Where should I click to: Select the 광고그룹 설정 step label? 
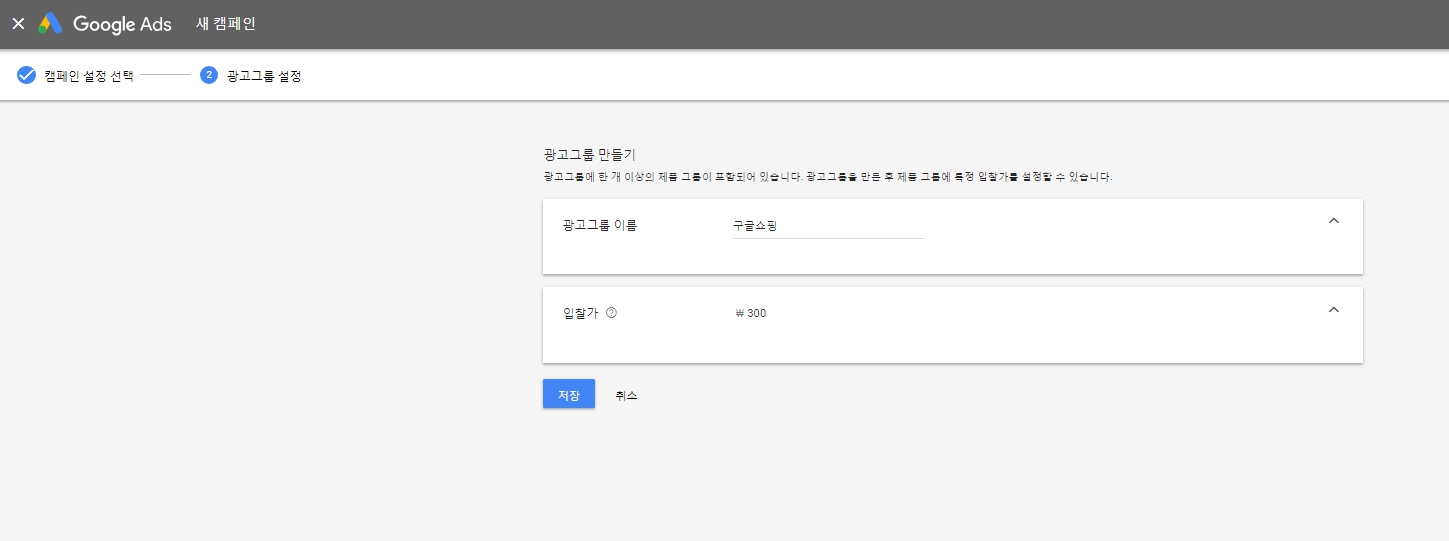click(x=264, y=75)
